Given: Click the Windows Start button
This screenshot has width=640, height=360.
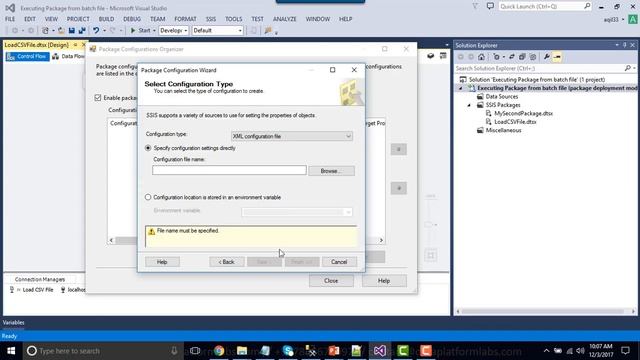Looking at the screenshot, I should [11, 351].
